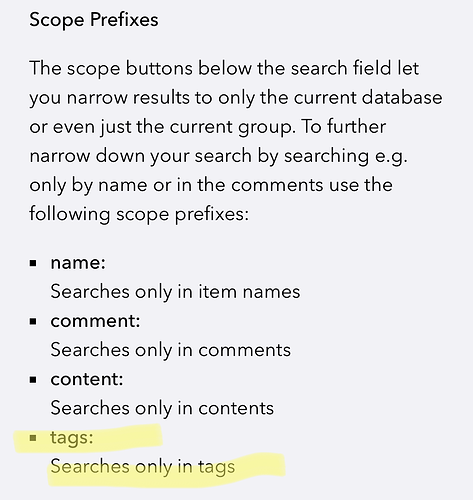Click text 'Searches only in comments'
This screenshot has width=473, height=500.
[171, 350]
